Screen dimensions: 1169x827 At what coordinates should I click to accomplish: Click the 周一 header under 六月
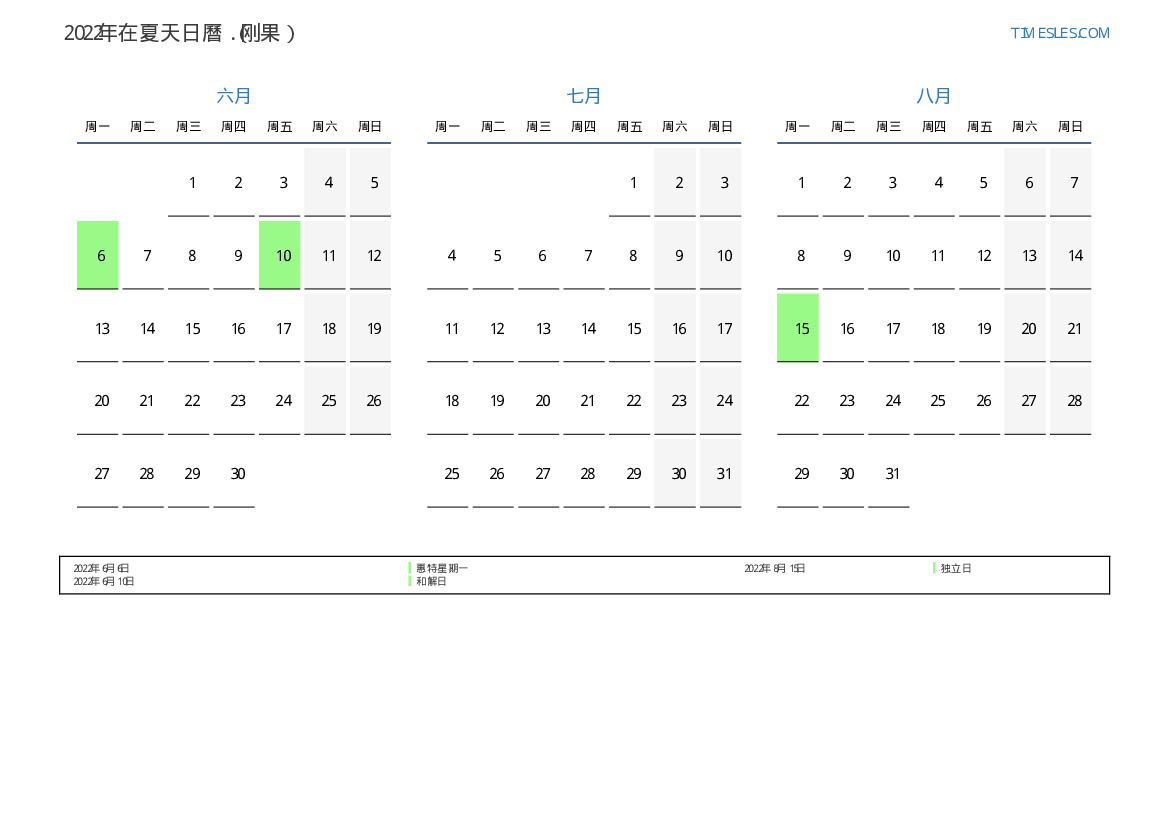[x=98, y=127]
